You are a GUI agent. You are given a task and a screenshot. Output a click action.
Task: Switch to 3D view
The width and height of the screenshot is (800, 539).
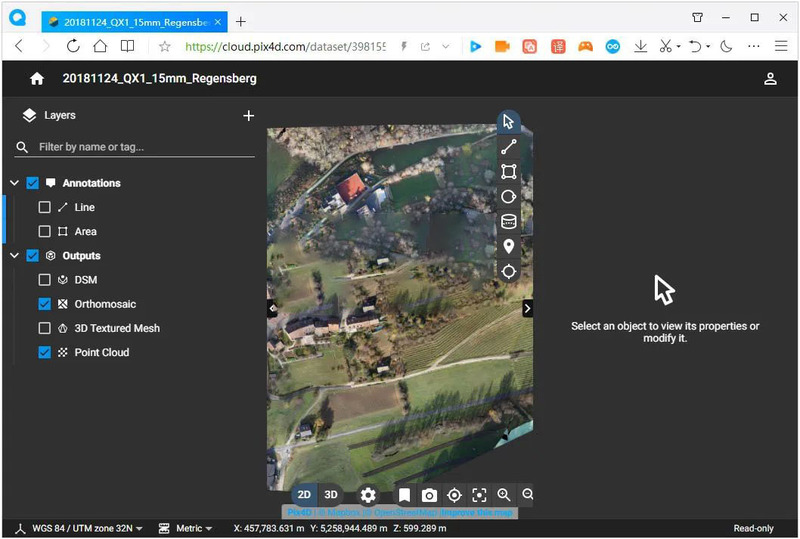pos(331,495)
